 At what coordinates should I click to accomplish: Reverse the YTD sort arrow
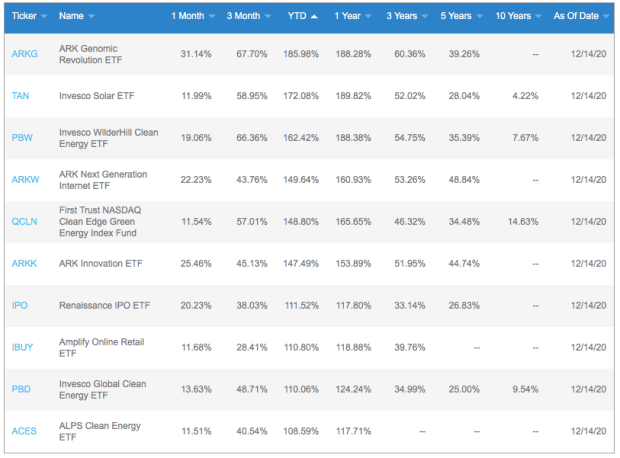pos(314,16)
